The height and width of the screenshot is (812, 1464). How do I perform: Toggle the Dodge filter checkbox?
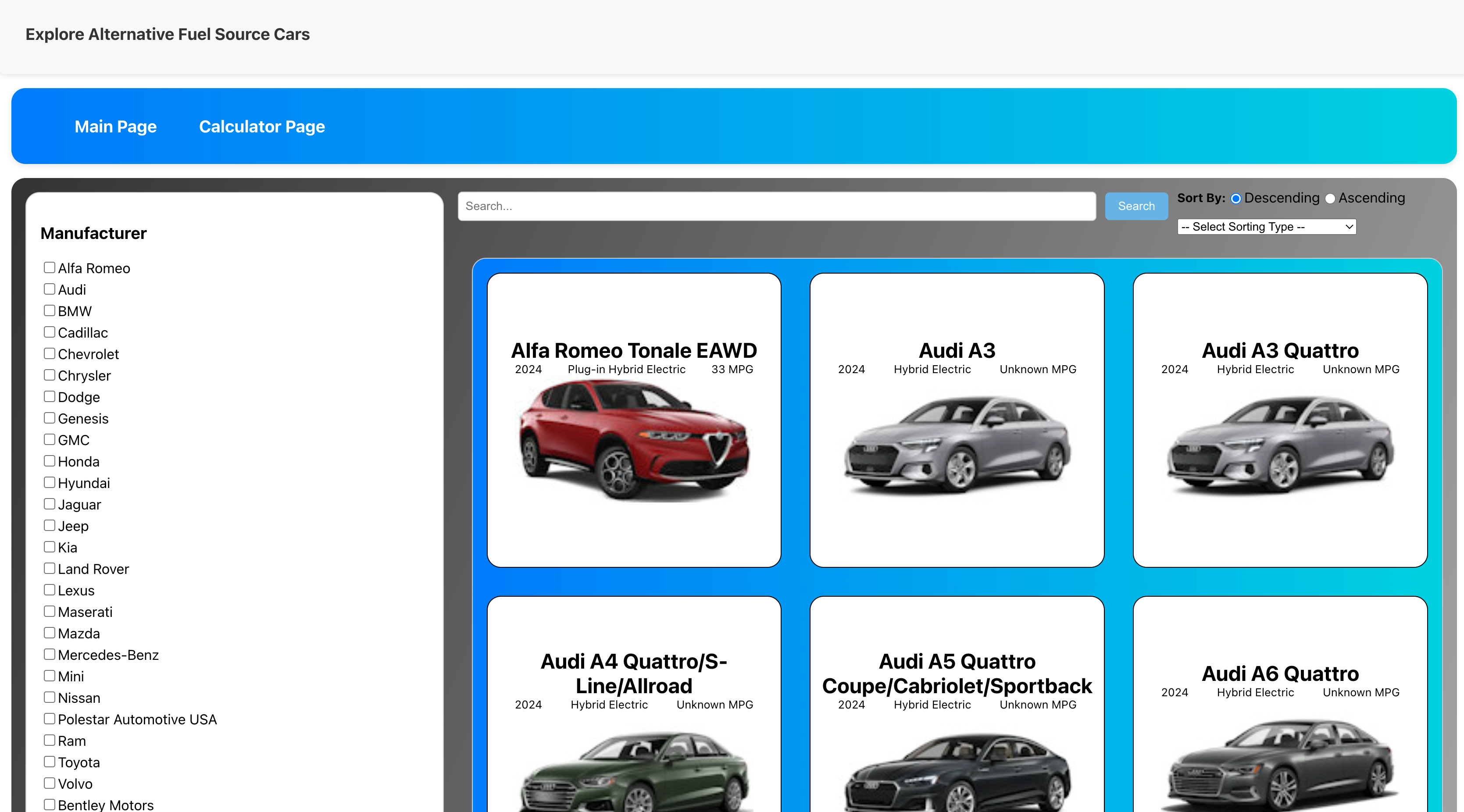point(50,396)
